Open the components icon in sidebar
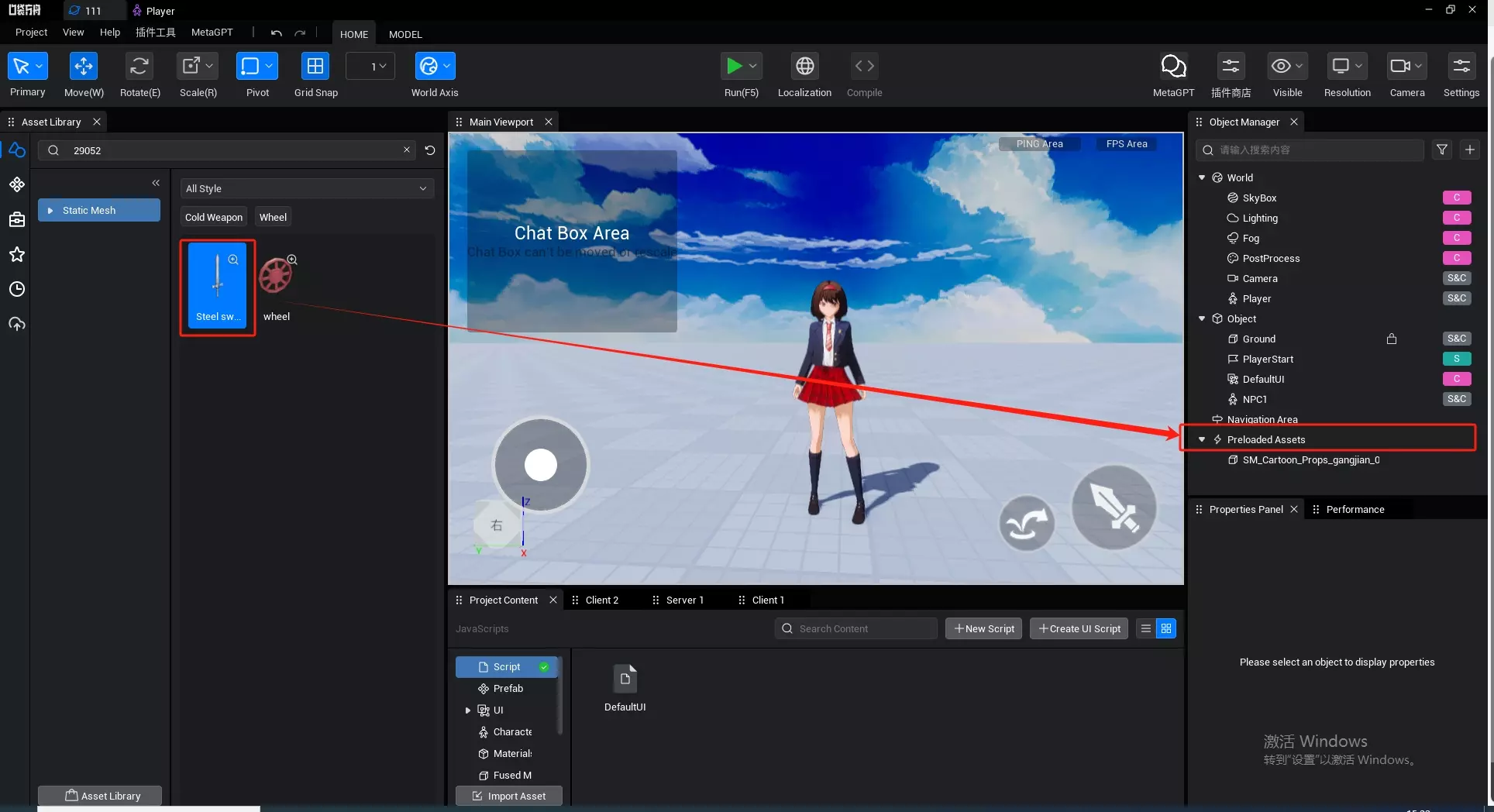Screen dimensions: 1494x812 (17, 184)
